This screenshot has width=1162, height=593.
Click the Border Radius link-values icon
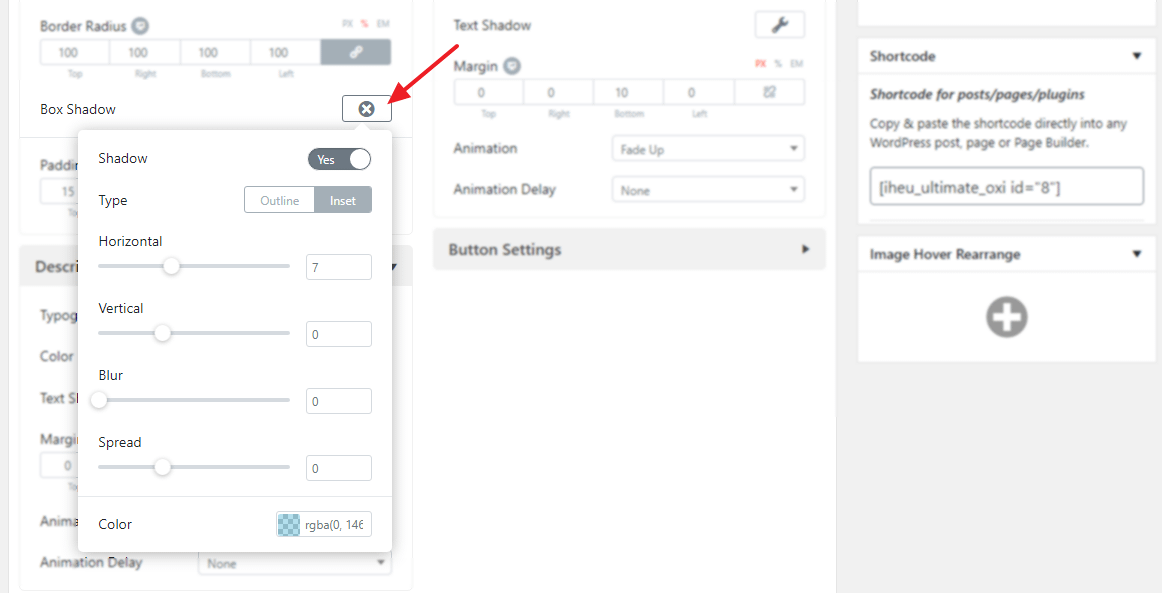[x=355, y=52]
